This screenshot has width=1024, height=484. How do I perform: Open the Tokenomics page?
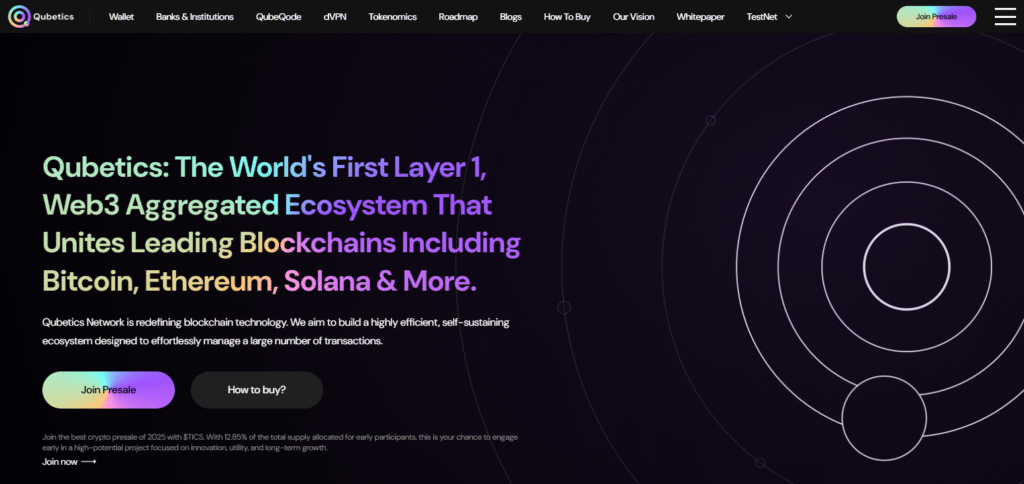392,17
